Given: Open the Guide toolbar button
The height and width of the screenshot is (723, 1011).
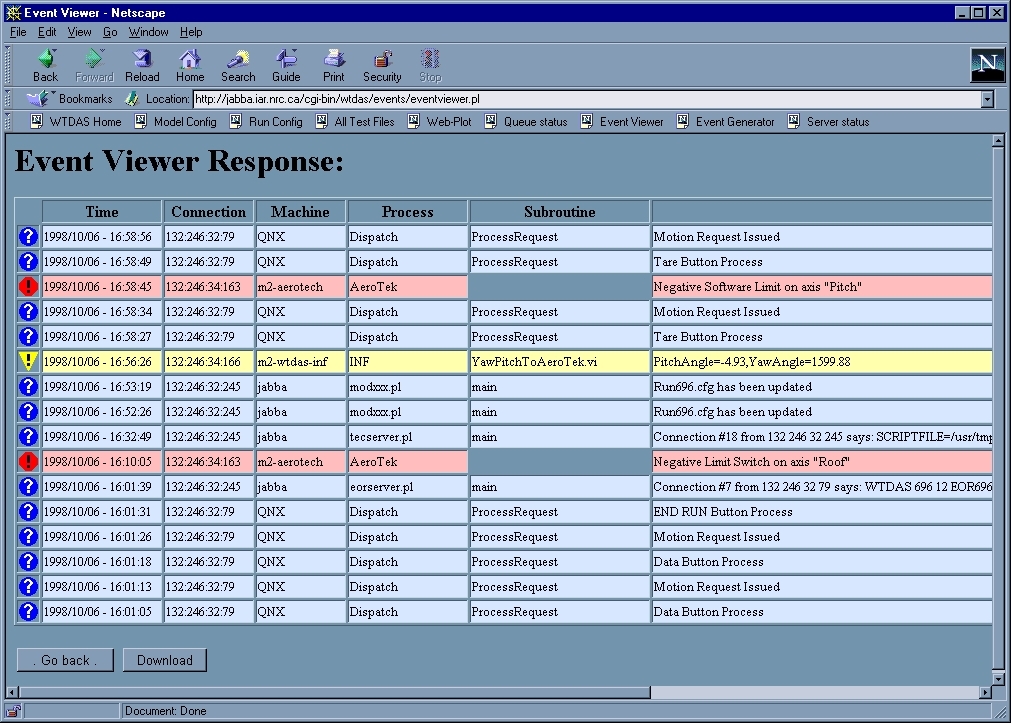Looking at the screenshot, I should click(286, 65).
